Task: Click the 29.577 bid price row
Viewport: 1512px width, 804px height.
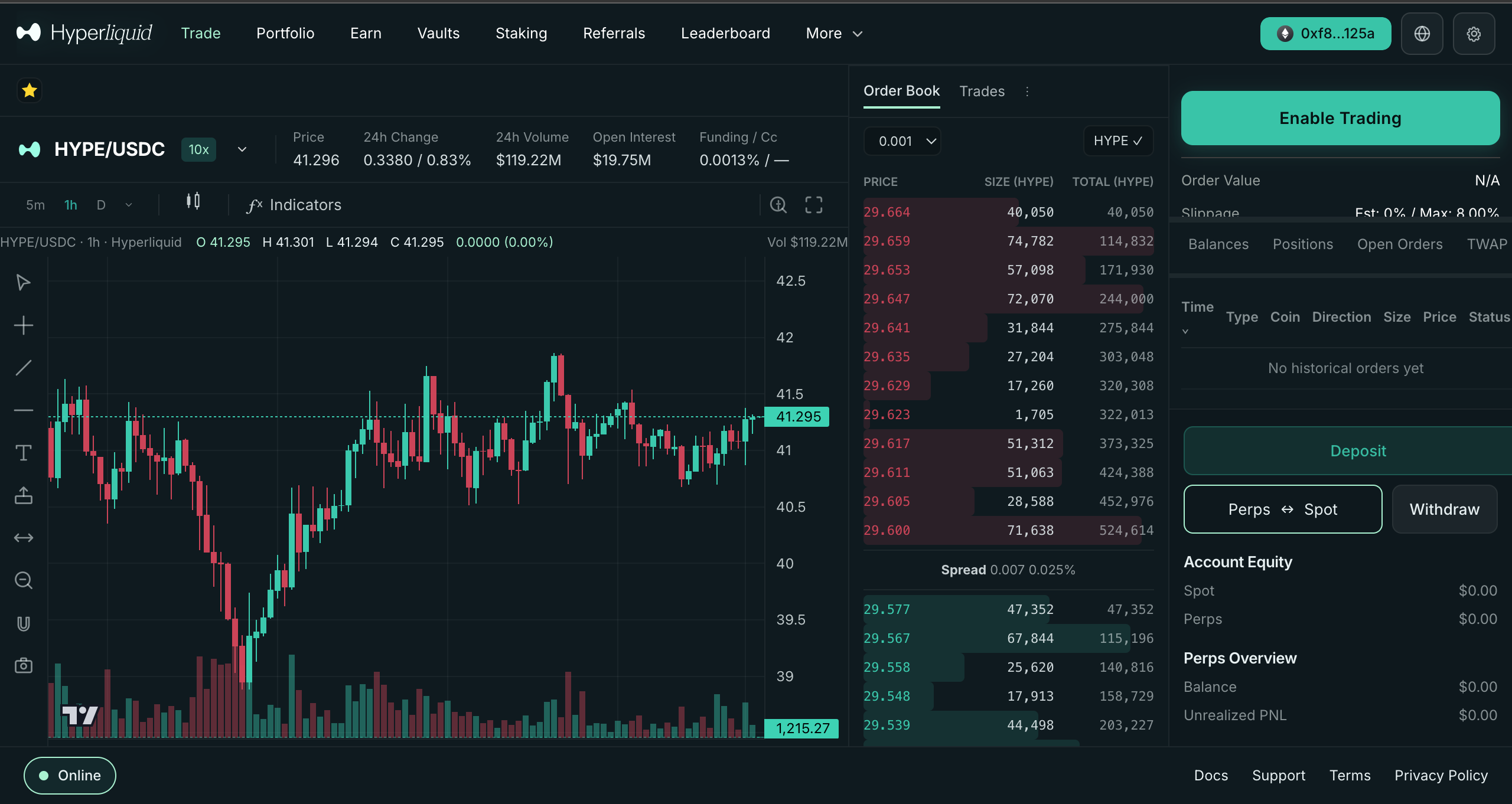Action: click(x=887, y=609)
